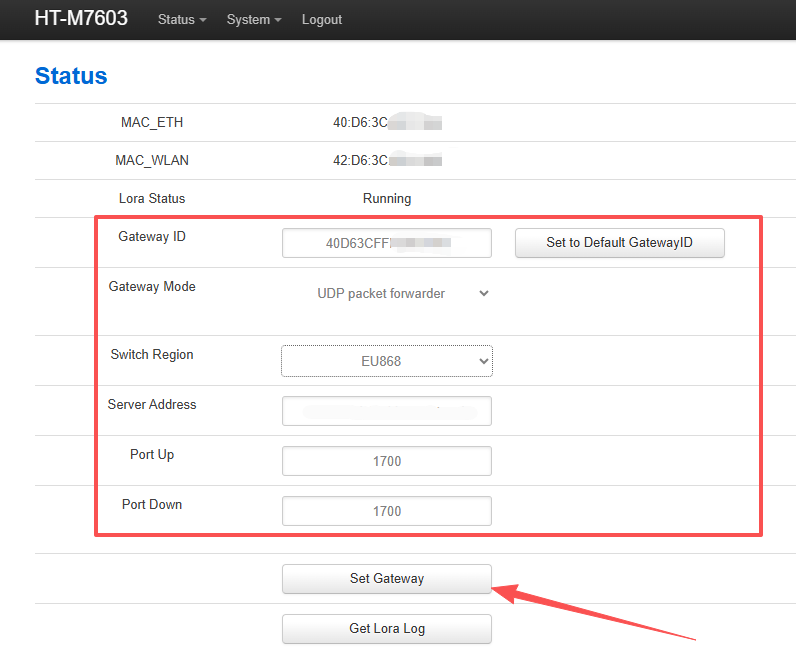The height and width of the screenshot is (671, 796).
Task: Click the Server Address input field
Action: click(386, 411)
